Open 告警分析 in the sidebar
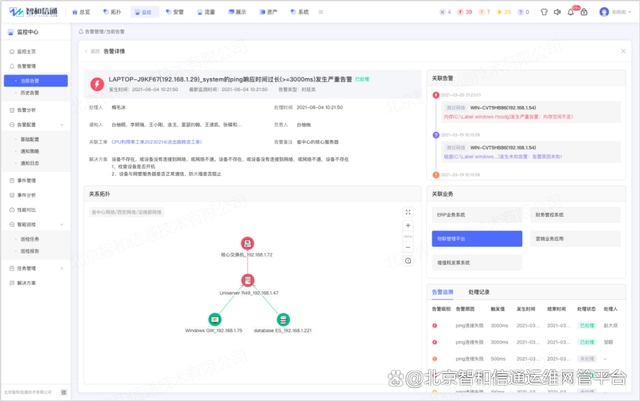This screenshot has height=401, width=640. point(27,110)
